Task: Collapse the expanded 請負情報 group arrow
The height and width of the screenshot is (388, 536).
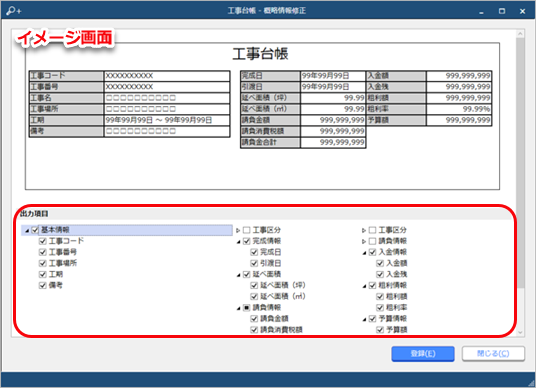Action: (x=238, y=308)
